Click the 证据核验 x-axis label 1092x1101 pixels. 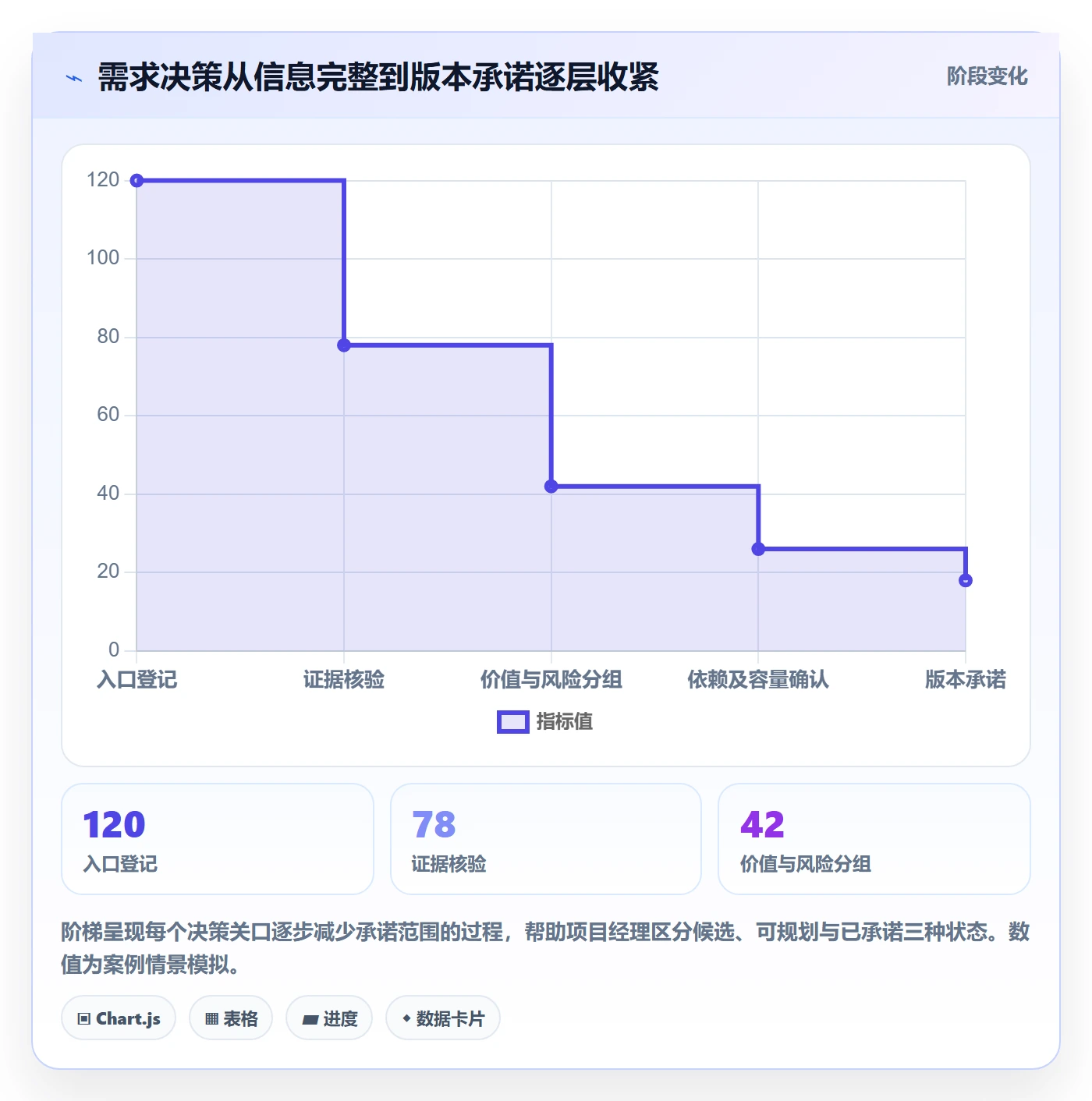pos(344,680)
